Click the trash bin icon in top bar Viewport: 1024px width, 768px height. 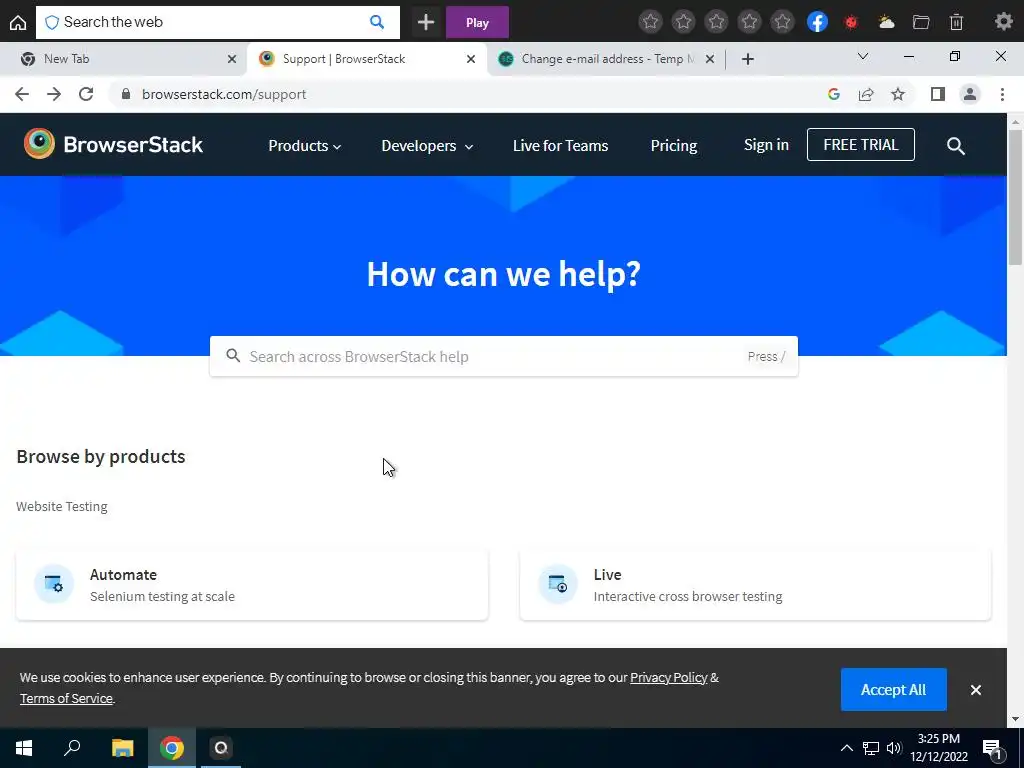(956, 23)
